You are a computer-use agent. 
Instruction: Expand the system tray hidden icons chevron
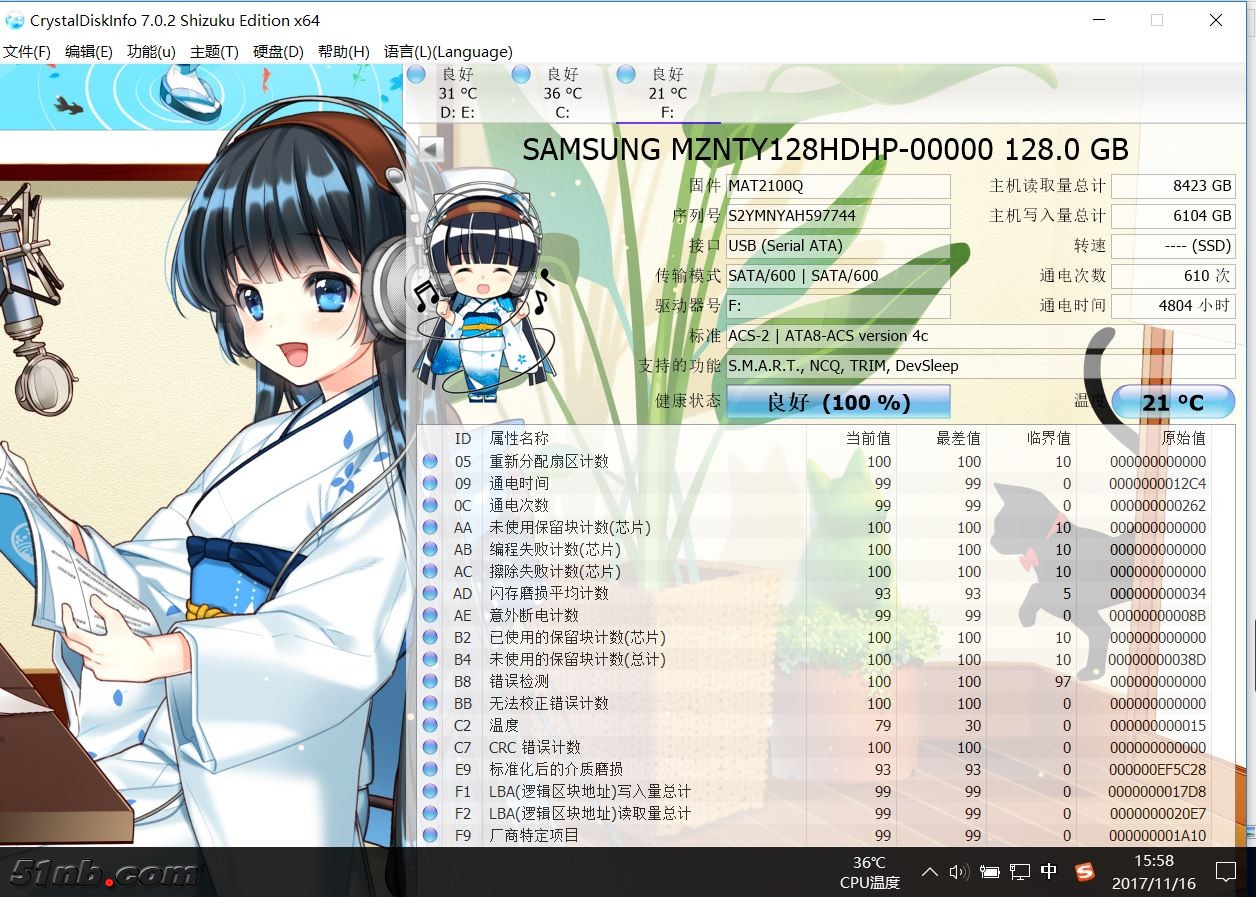pos(929,872)
